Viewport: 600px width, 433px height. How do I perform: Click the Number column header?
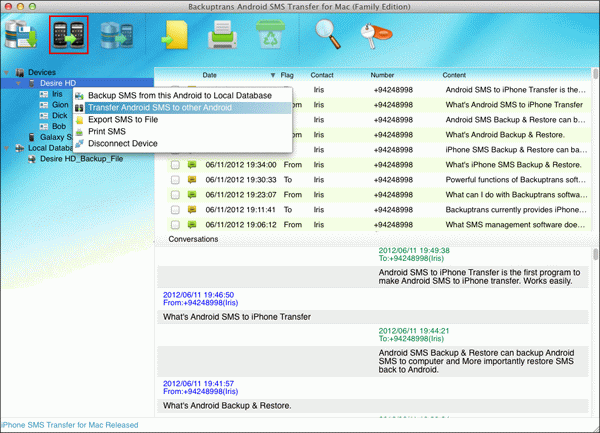coord(382,75)
